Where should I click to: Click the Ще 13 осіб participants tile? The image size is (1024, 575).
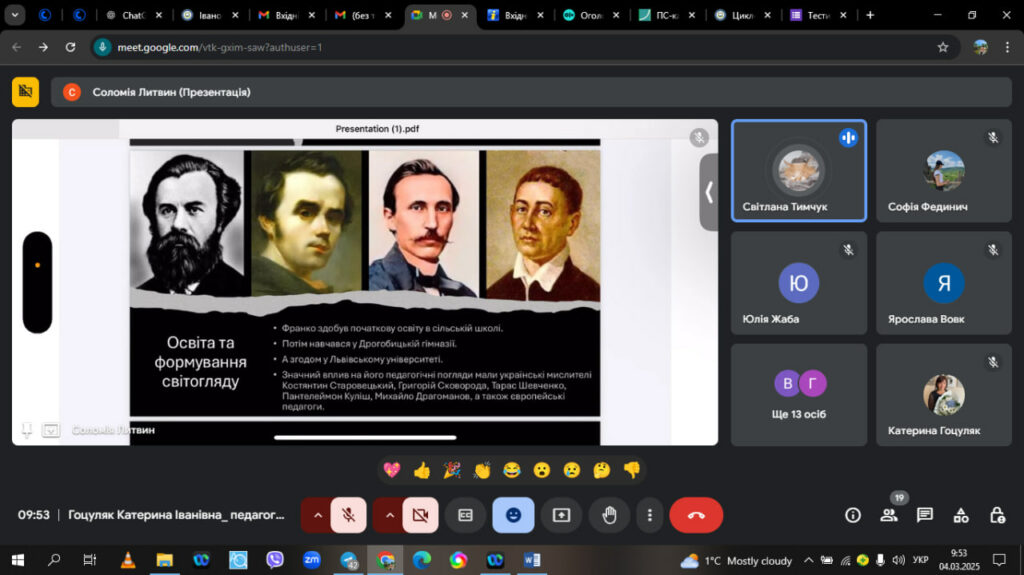pyautogui.click(x=798, y=394)
